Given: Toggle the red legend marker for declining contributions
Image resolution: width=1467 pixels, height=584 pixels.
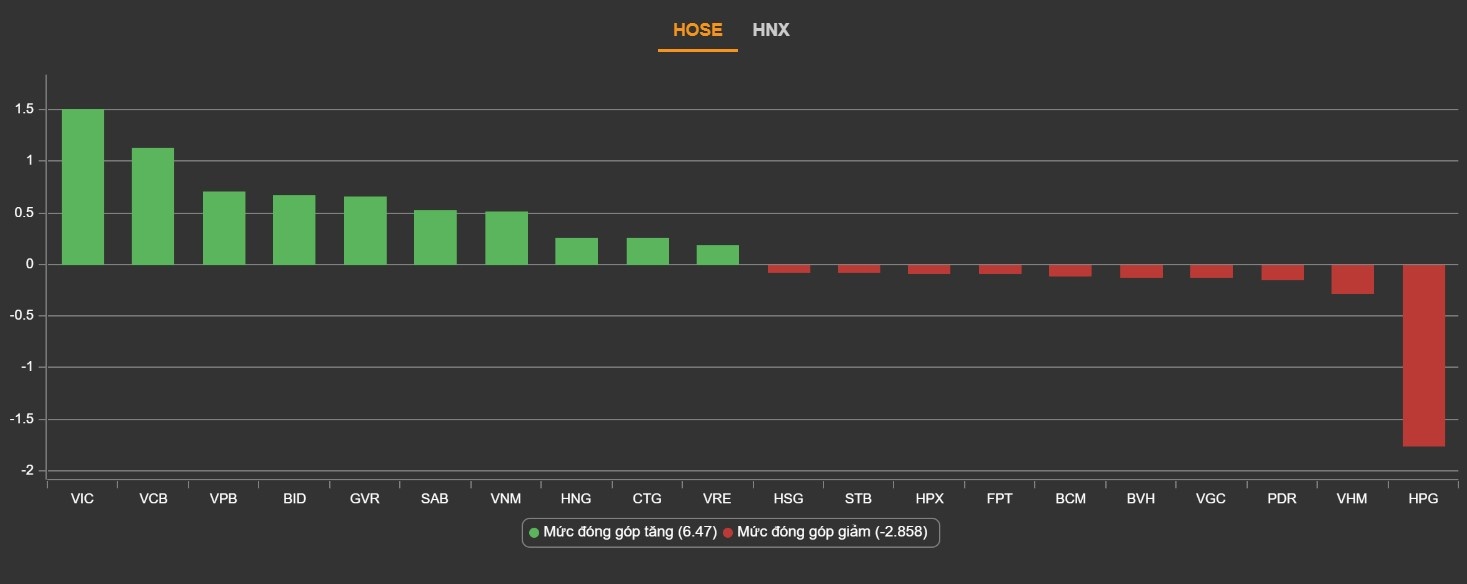Looking at the screenshot, I should [729, 533].
